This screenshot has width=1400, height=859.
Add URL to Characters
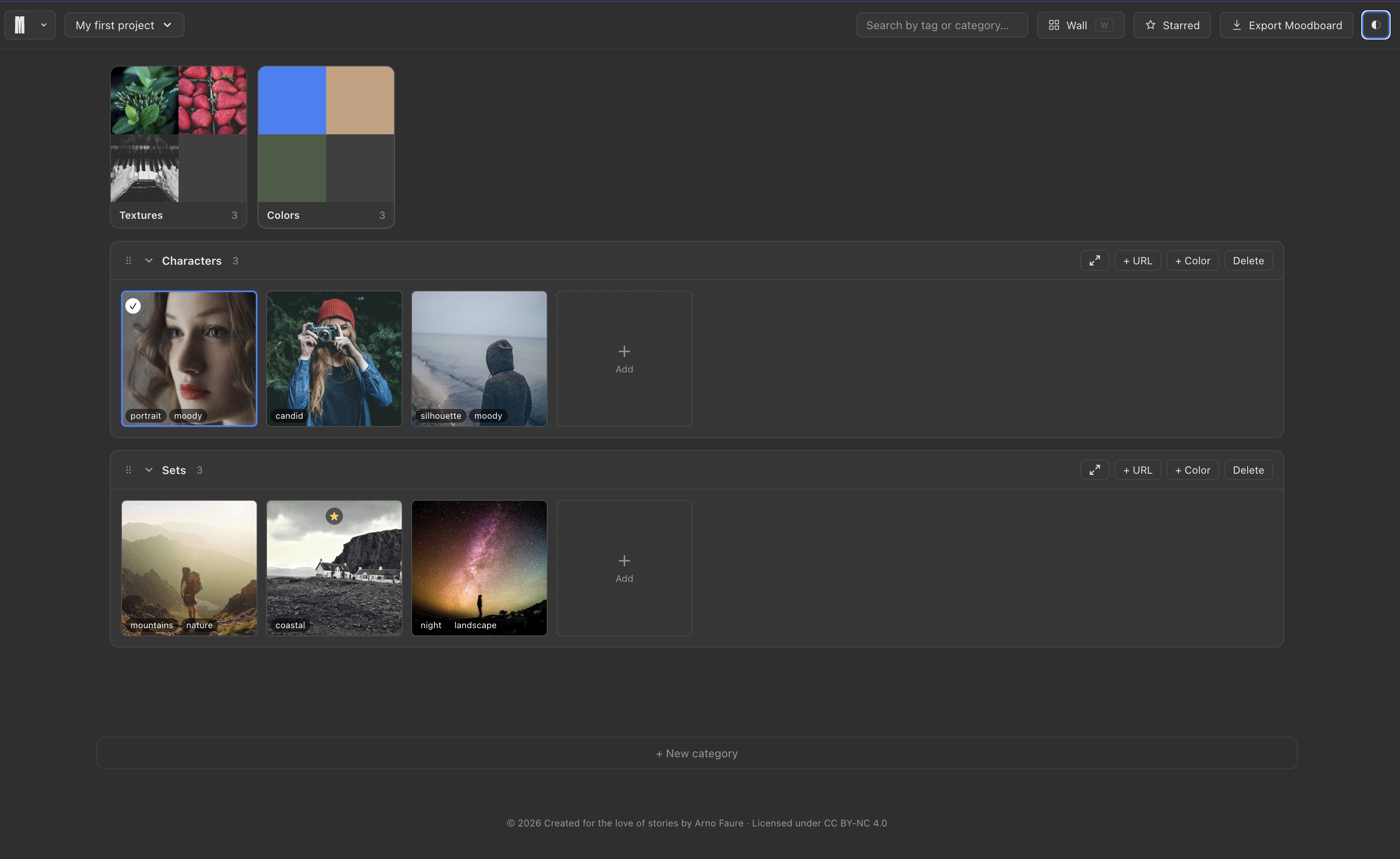(1137, 261)
